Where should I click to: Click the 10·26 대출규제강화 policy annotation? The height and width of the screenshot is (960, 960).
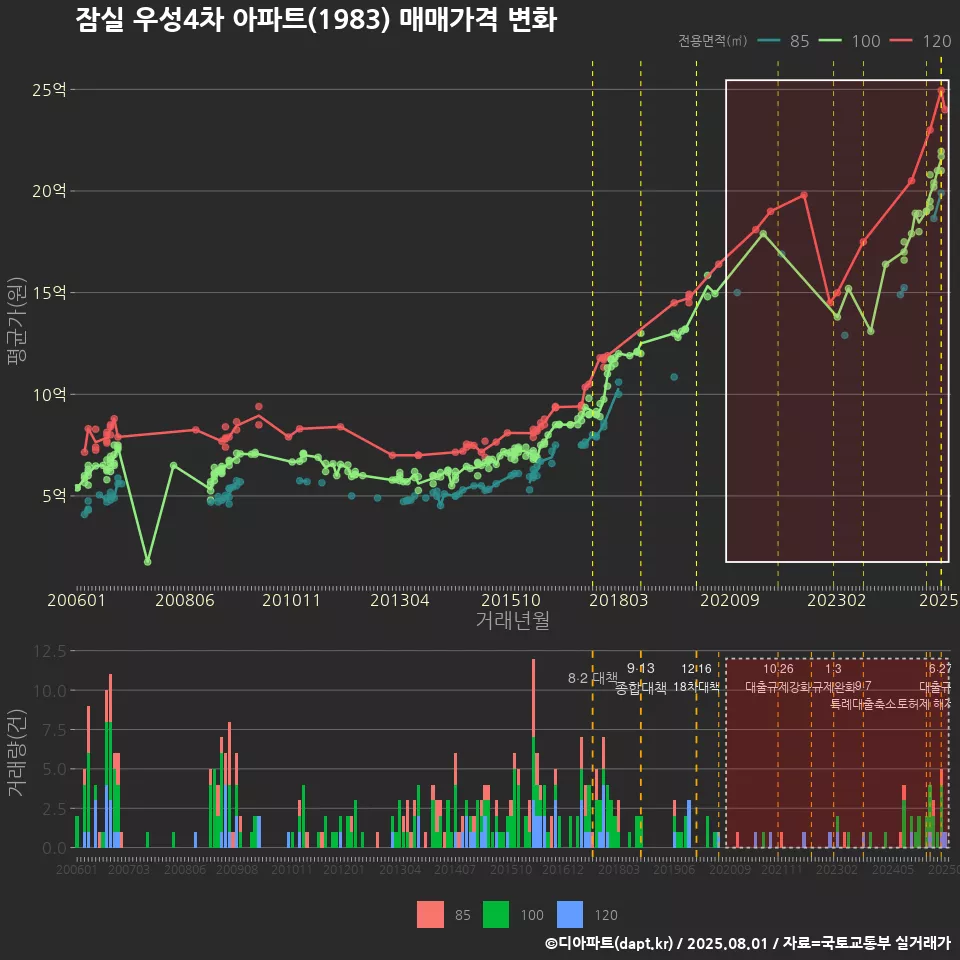778,678
